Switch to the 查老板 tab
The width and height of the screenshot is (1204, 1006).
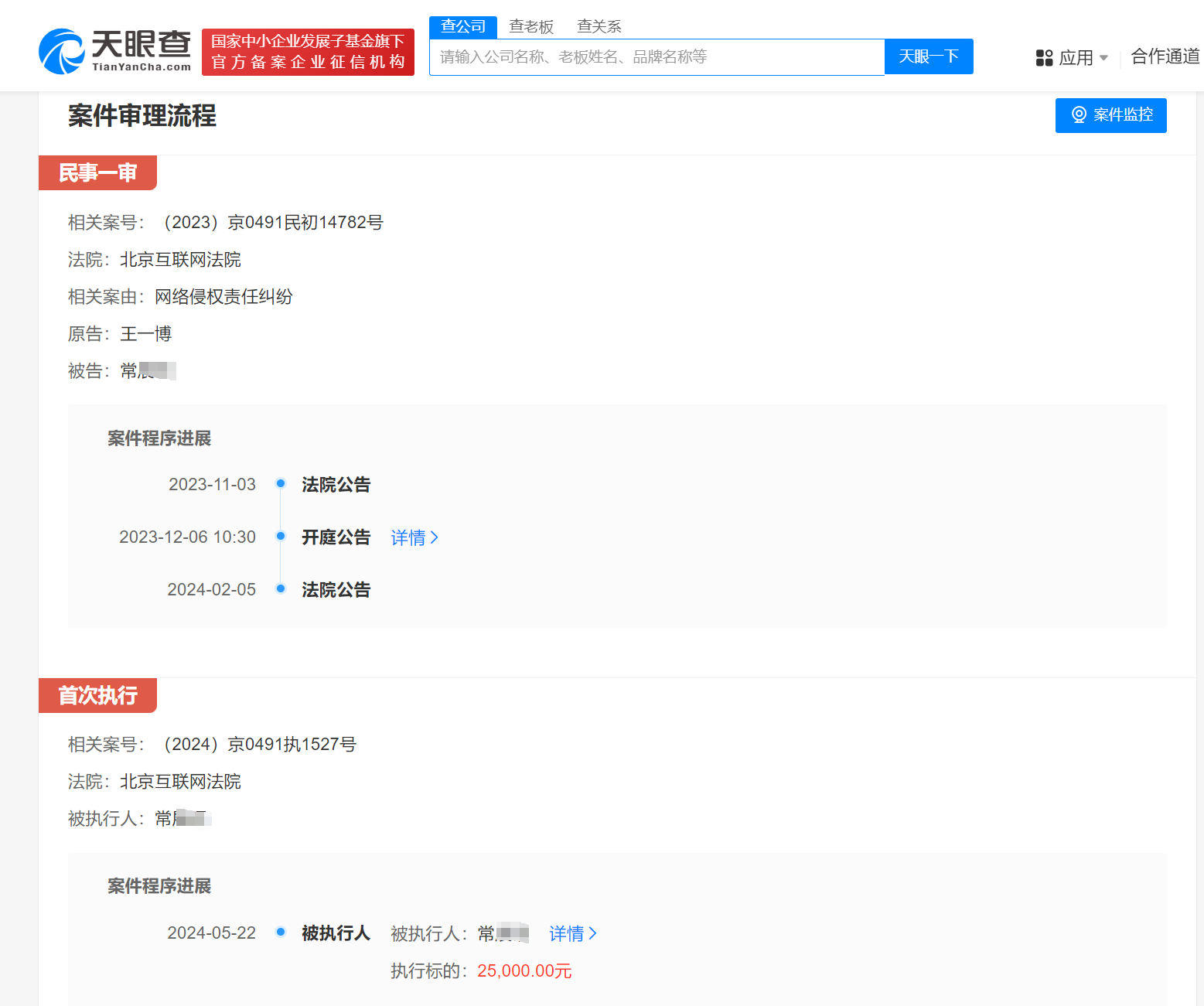point(531,26)
